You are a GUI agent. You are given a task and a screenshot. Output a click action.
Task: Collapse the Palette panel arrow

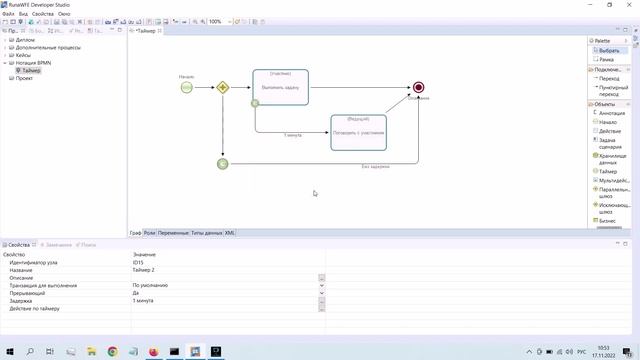pos(626,41)
